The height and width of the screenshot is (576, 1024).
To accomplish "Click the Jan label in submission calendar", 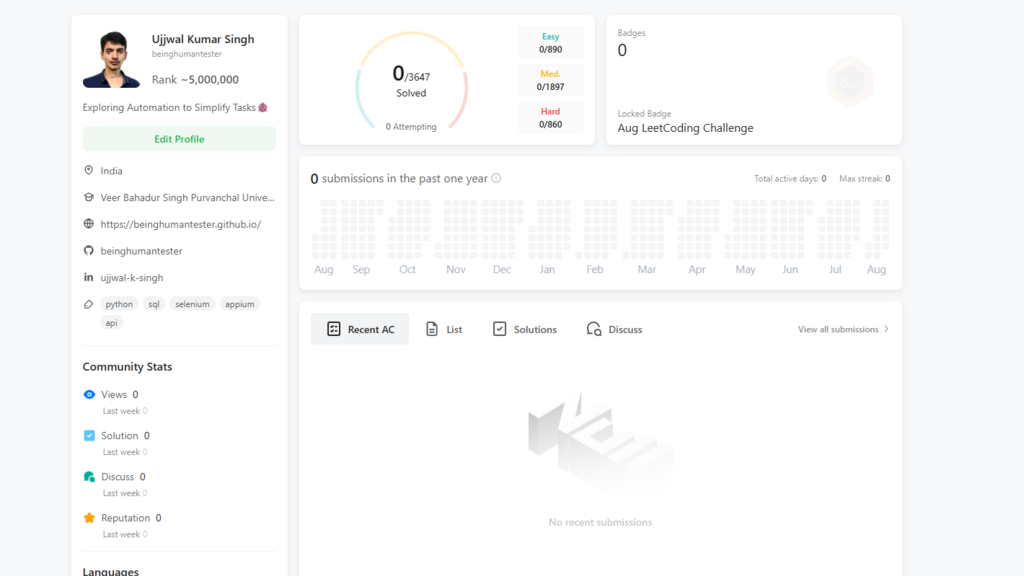I will tap(547, 269).
